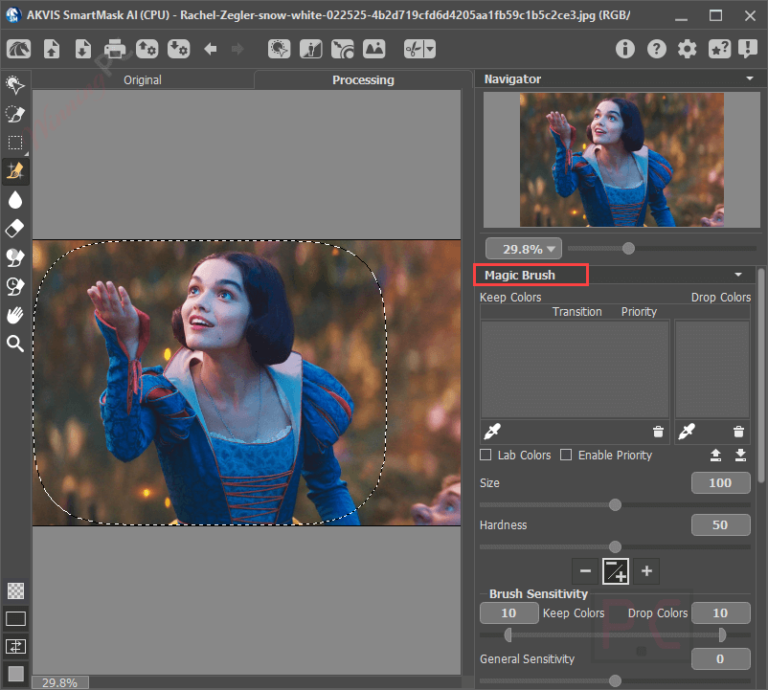
Task: Select the History Brush tool
Action: [x=15, y=286]
